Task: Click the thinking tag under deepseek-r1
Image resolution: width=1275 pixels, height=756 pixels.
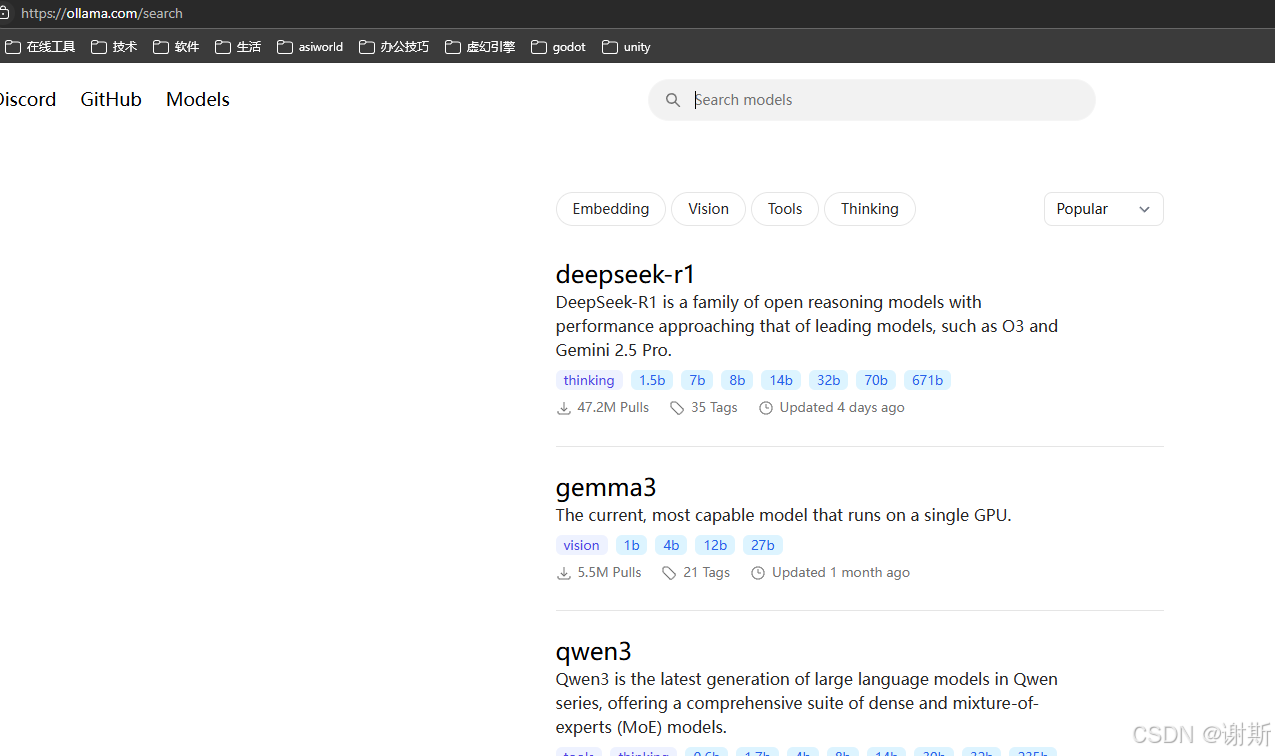Action: click(x=589, y=380)
